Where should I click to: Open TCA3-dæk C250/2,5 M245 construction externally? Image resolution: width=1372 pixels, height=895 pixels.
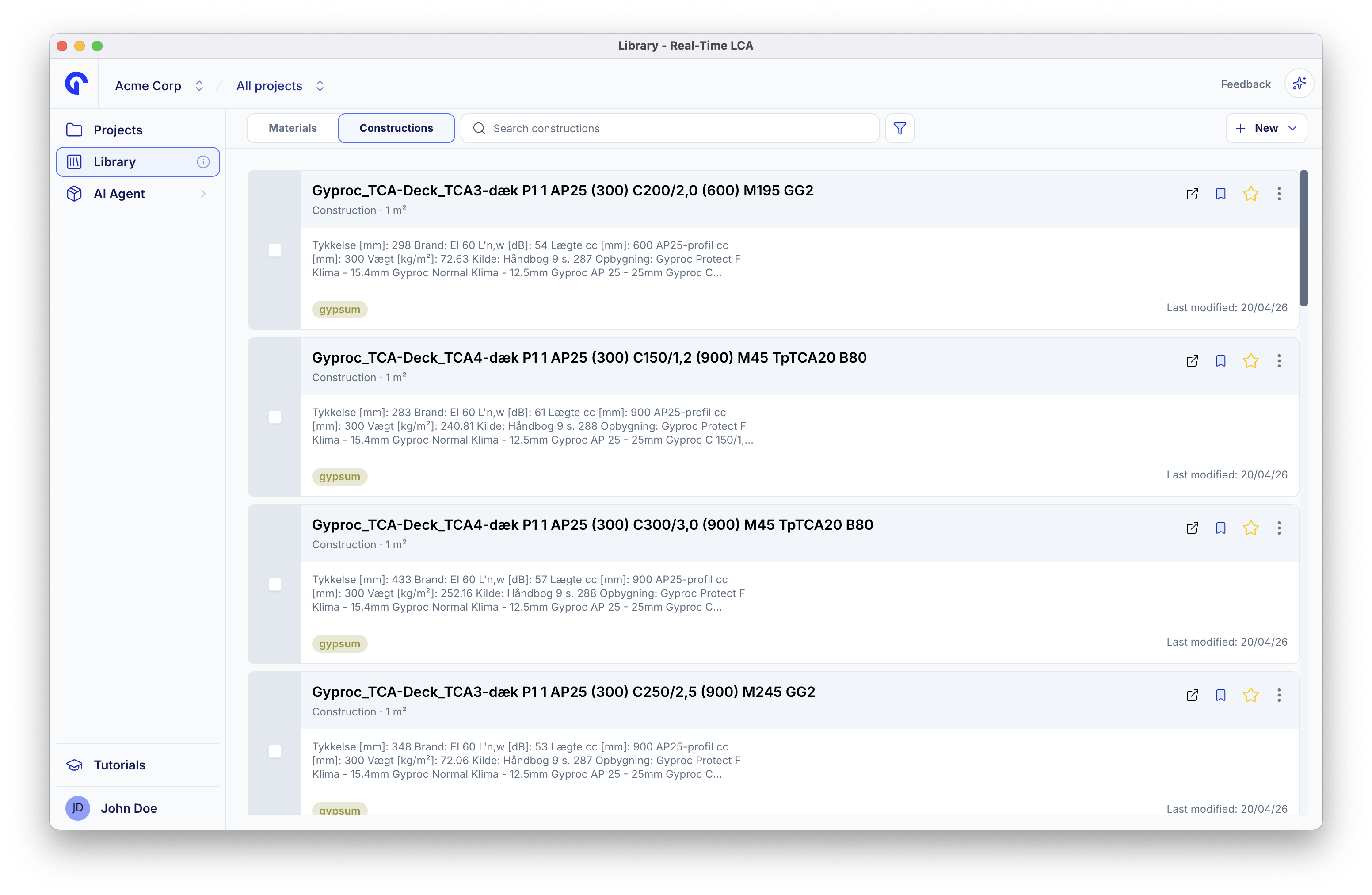click(x=1192, y=696)
